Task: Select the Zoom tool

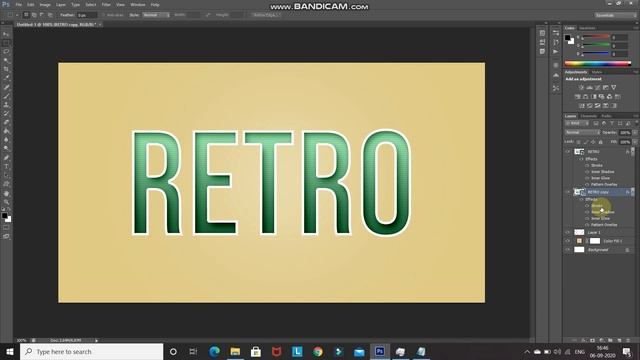Action: (x=6, y=202)
